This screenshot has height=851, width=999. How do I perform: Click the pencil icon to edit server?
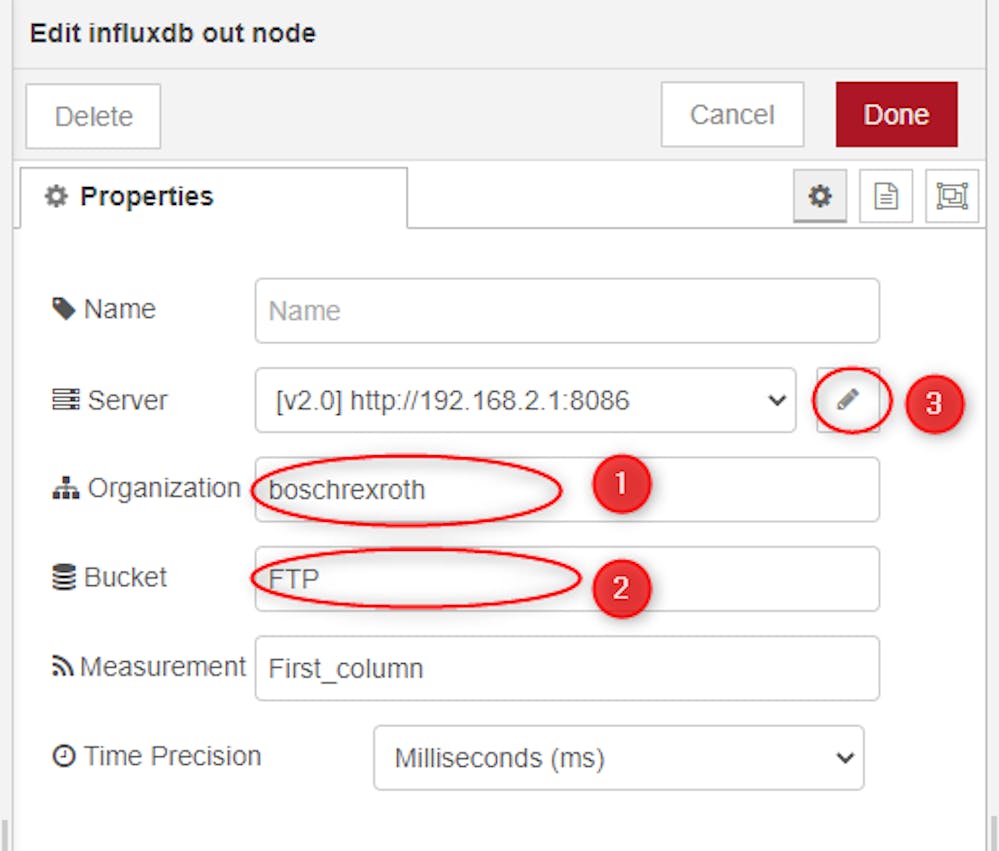coord(848,400)
